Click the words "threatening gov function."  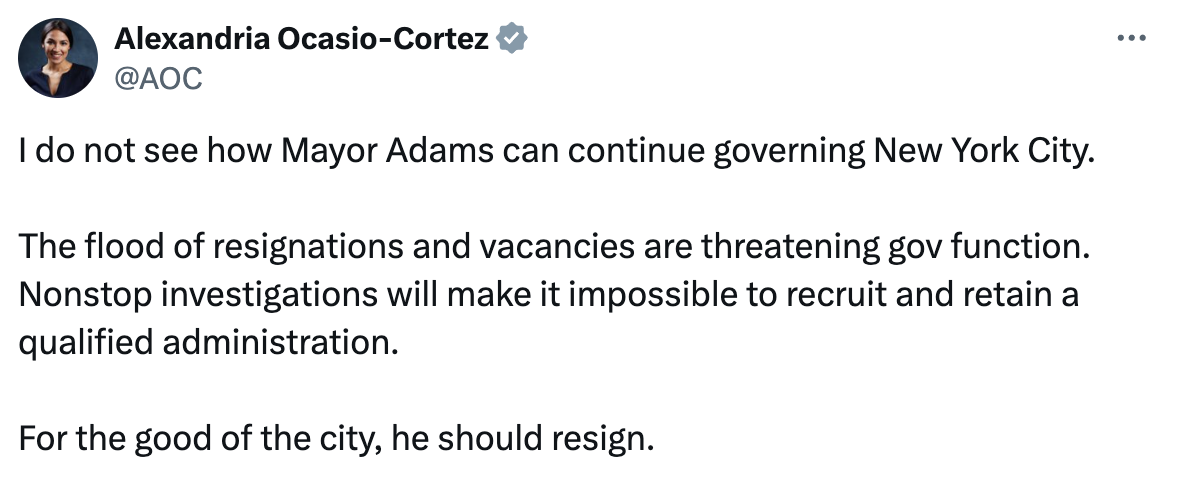(x=896, y=247)
